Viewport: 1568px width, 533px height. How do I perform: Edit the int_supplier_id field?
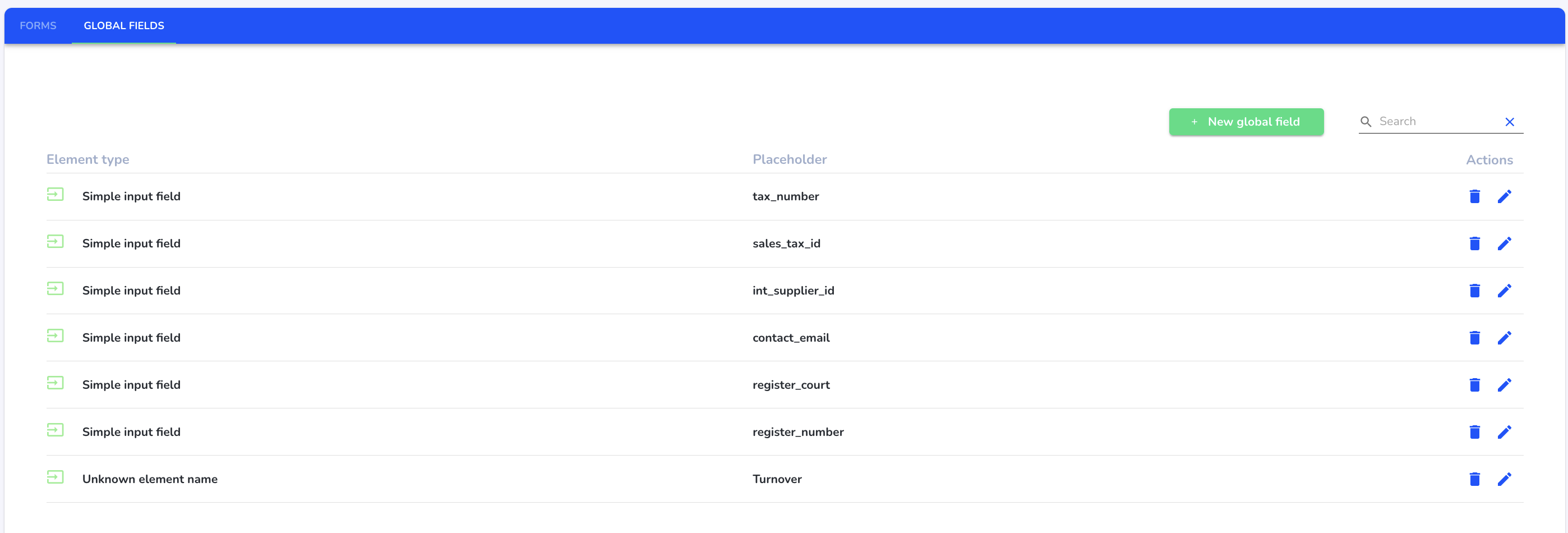[x=1504, y=291]
